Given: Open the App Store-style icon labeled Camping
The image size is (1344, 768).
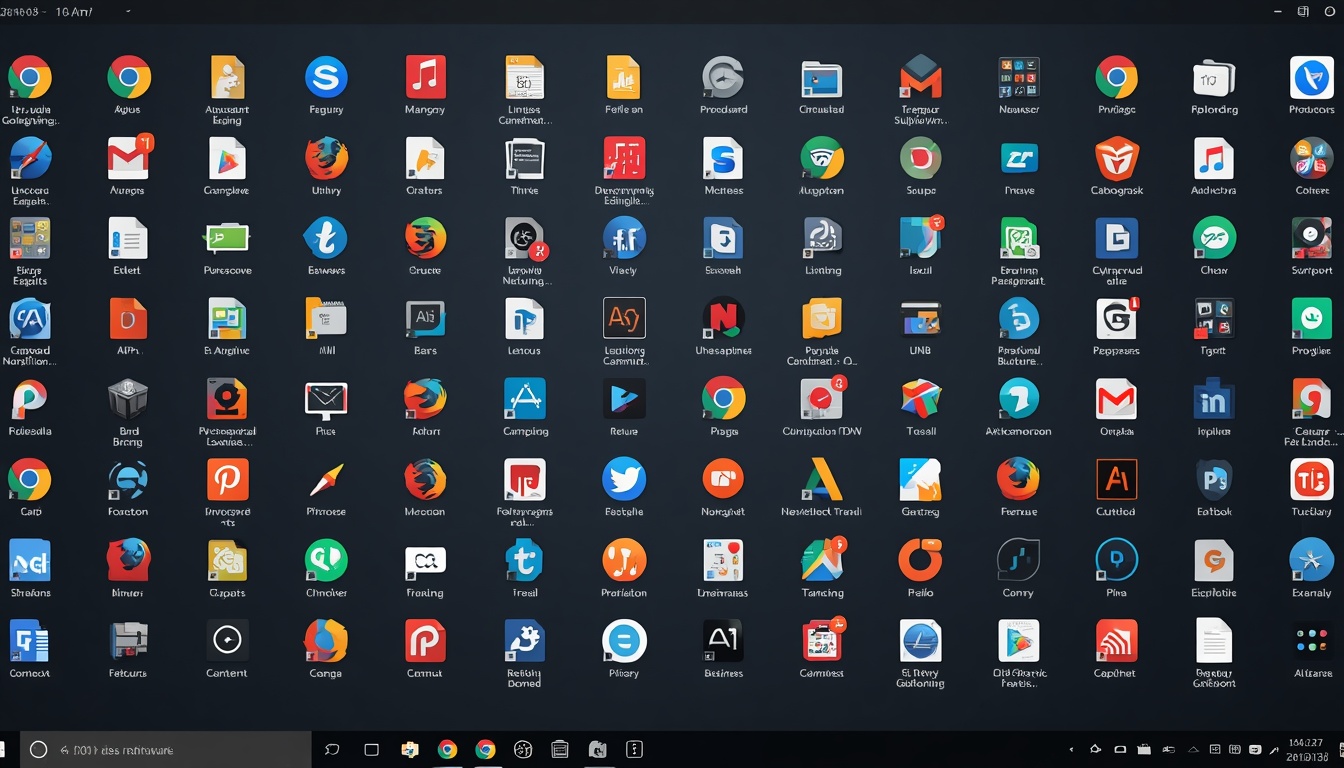Looking at the screenshot, I should coord(525,400).
